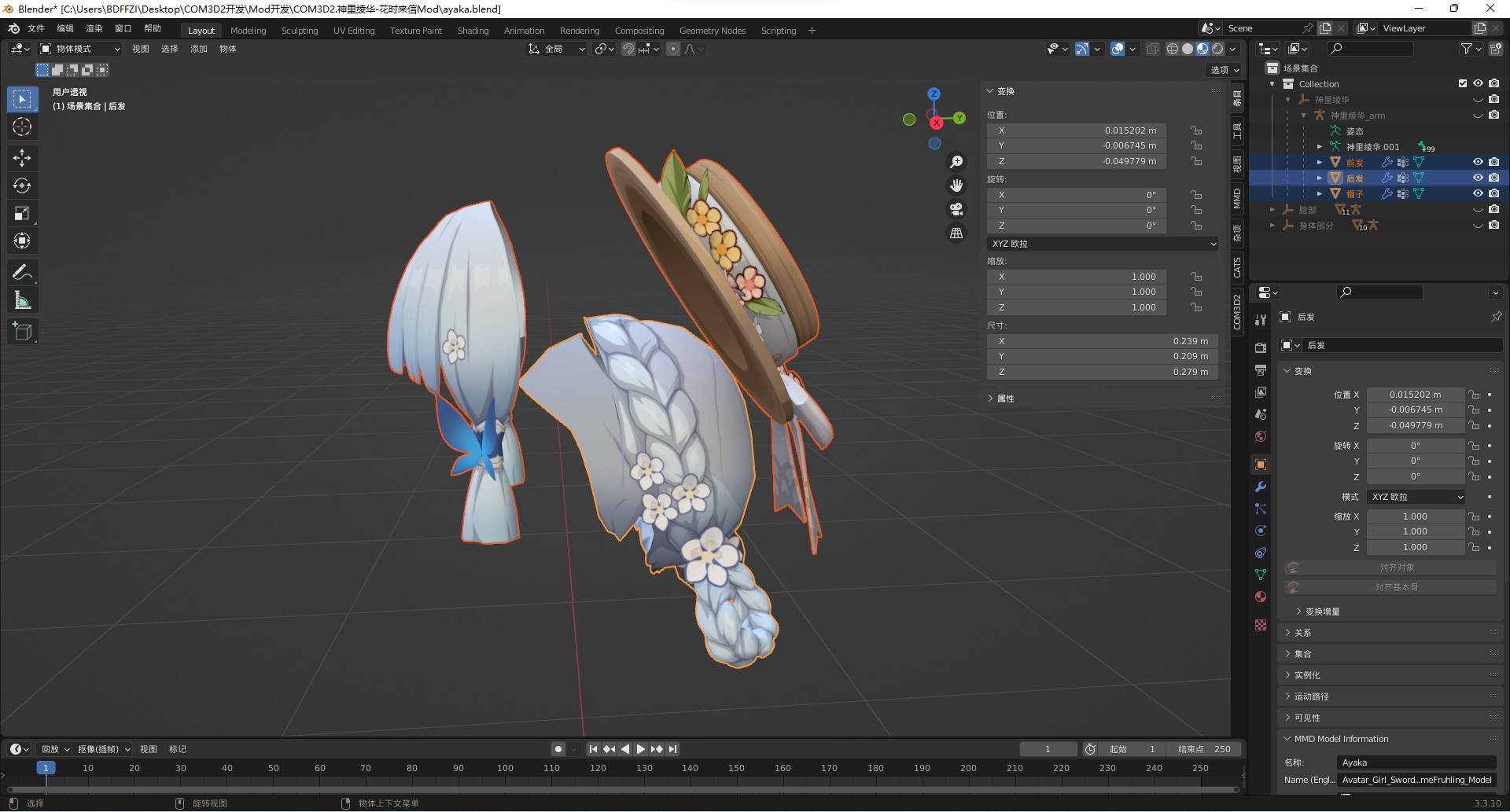
Task: Click the pan view hand icon
Action: point(956,186)
